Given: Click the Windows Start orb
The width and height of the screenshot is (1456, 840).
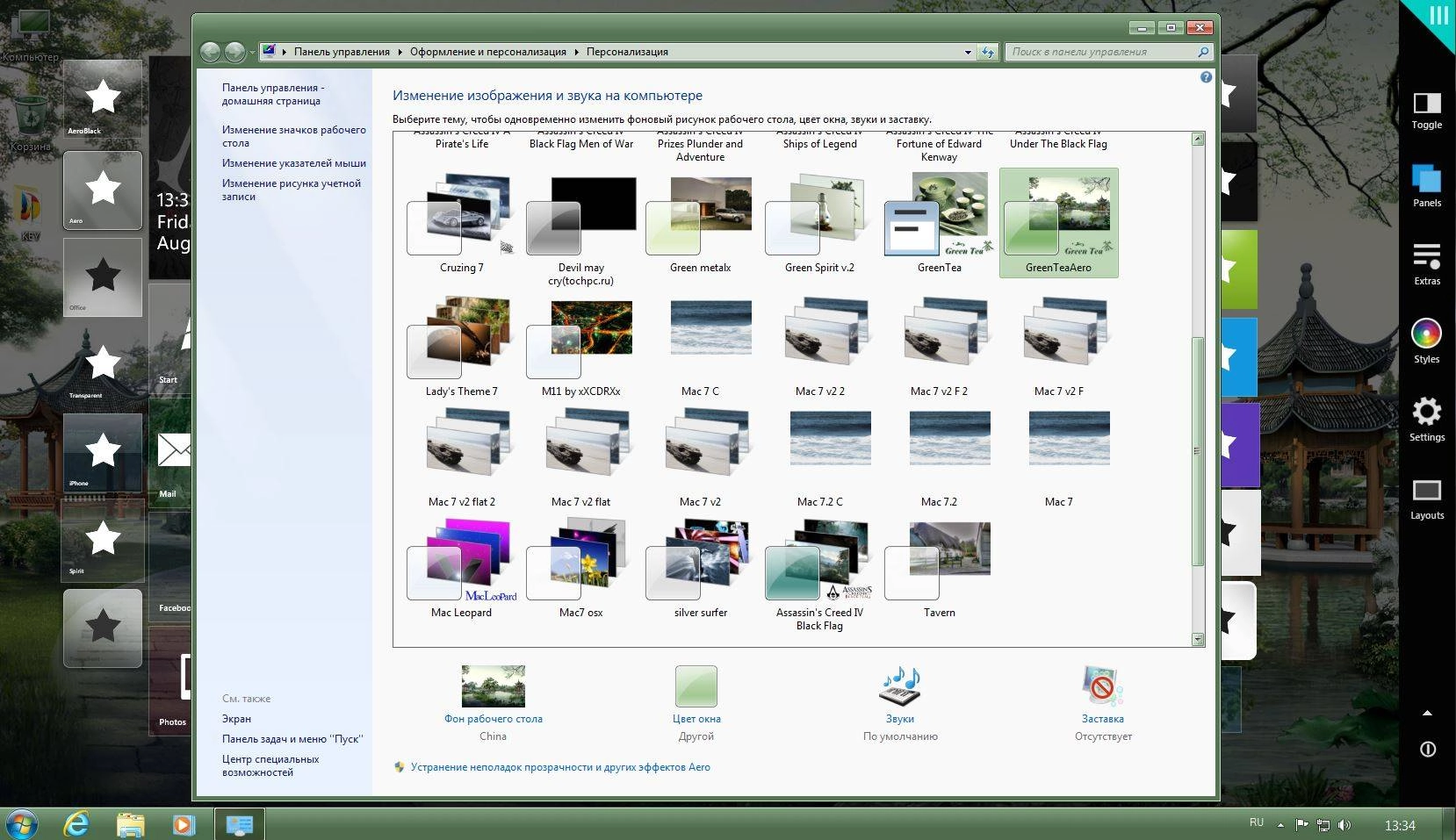Looking at the screenshot, I should tap(20, 824).
